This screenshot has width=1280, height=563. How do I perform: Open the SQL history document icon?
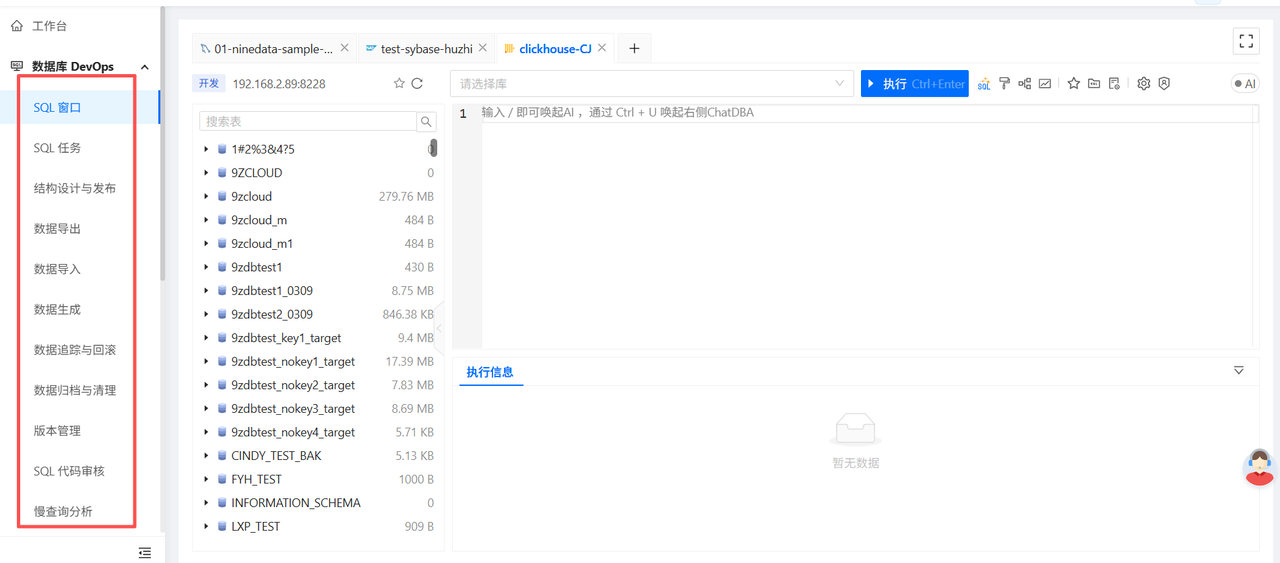(x=1114, y=84)
